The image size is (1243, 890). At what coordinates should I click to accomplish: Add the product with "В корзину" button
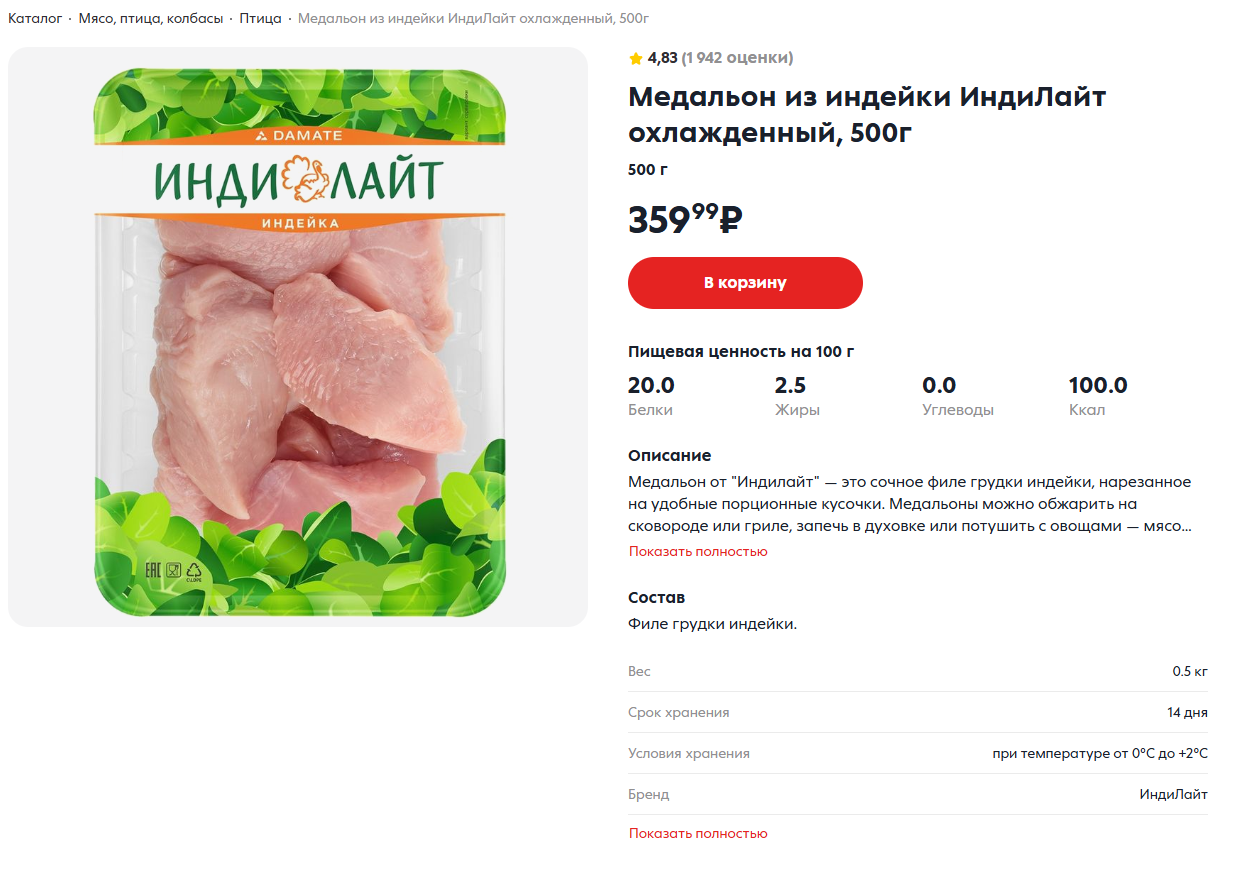[x=745, y=283]
